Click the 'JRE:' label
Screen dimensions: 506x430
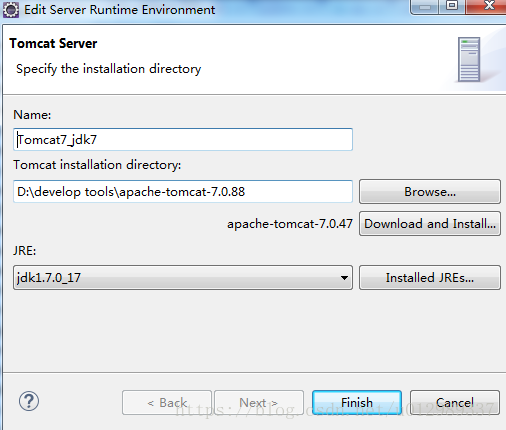pos(24,251)
